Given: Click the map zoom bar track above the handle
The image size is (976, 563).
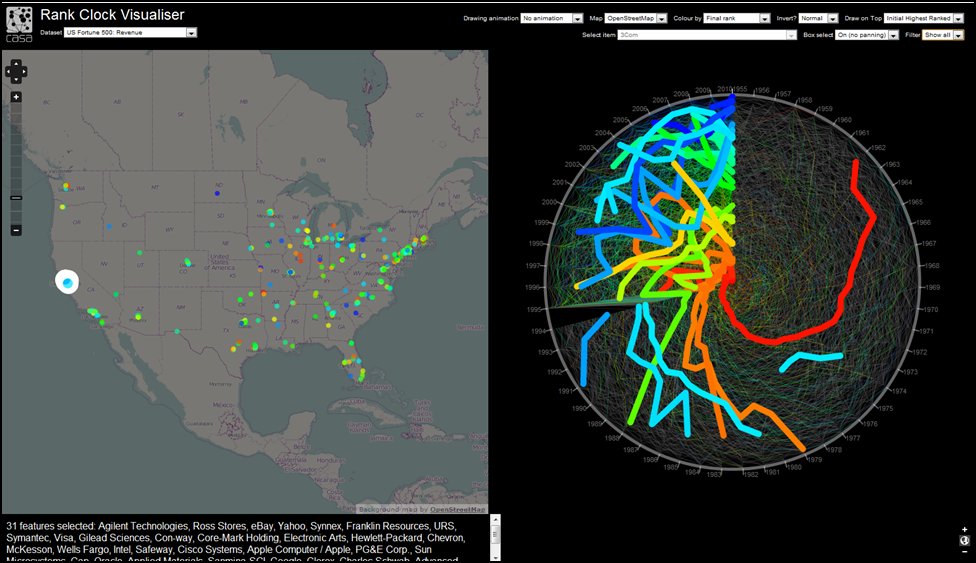Looking at the screenshot, I should (x=16, y=148).
